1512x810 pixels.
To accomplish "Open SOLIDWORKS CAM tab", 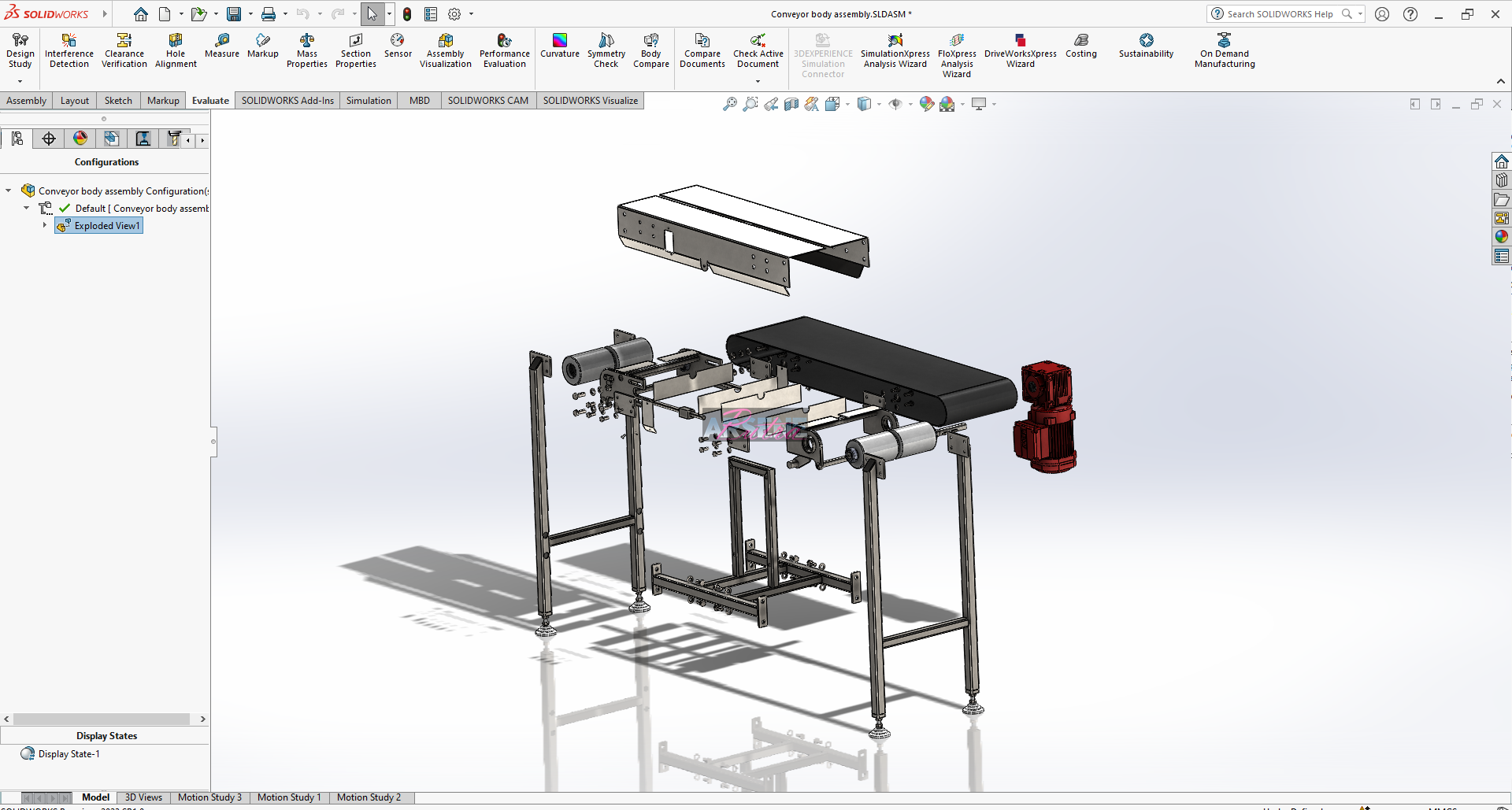I will (488, 101).
